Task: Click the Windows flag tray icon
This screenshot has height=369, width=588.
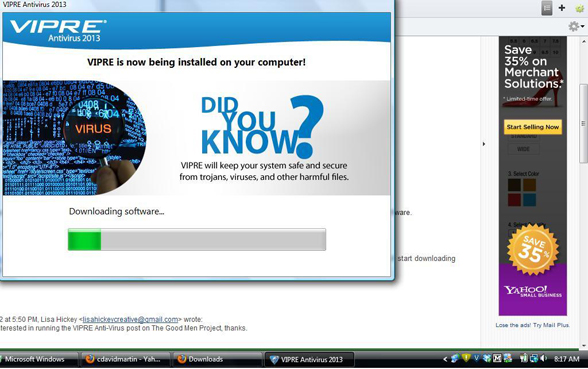Action: [x=508, y=358]
